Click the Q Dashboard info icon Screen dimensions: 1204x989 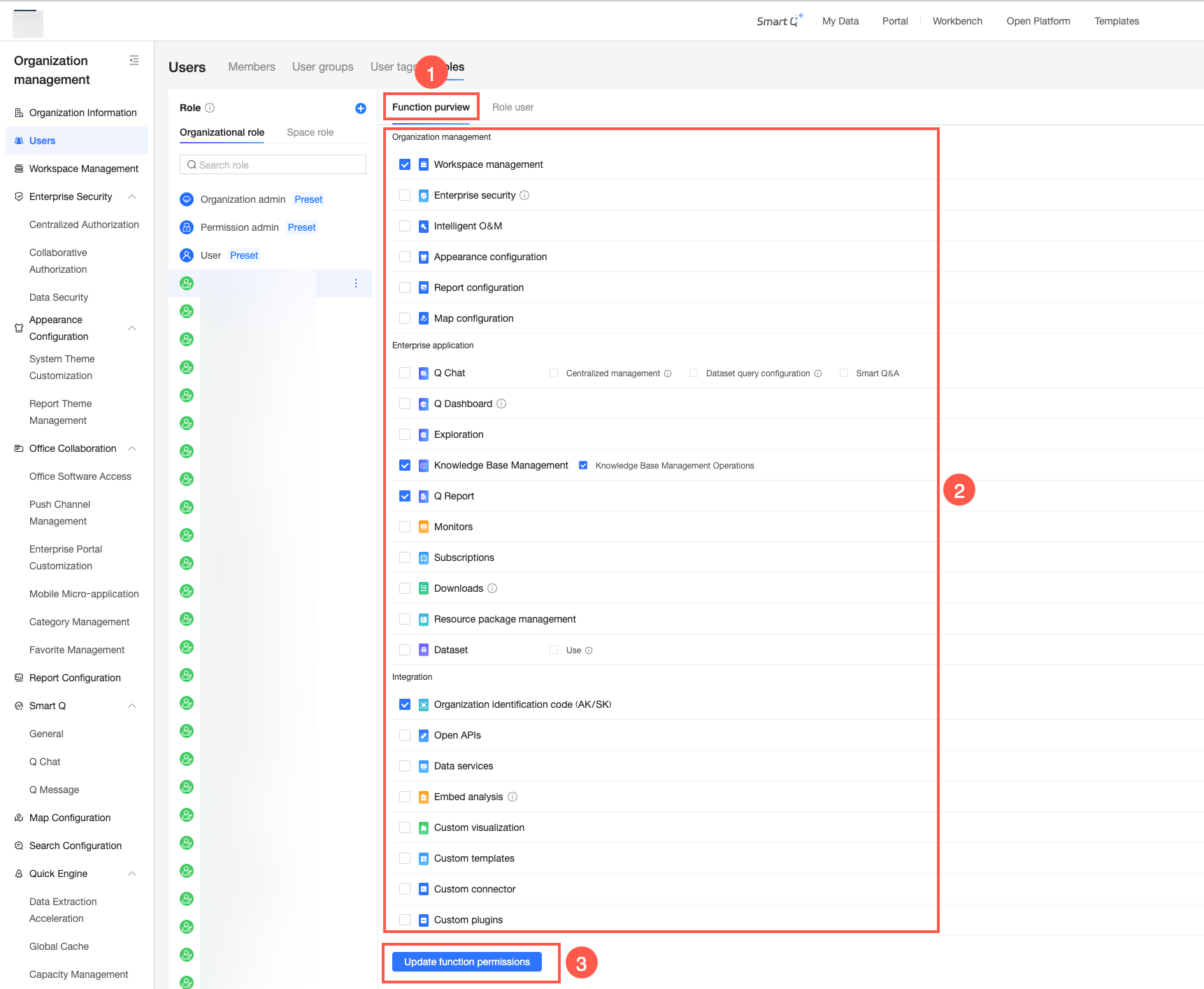pos(501,404)
